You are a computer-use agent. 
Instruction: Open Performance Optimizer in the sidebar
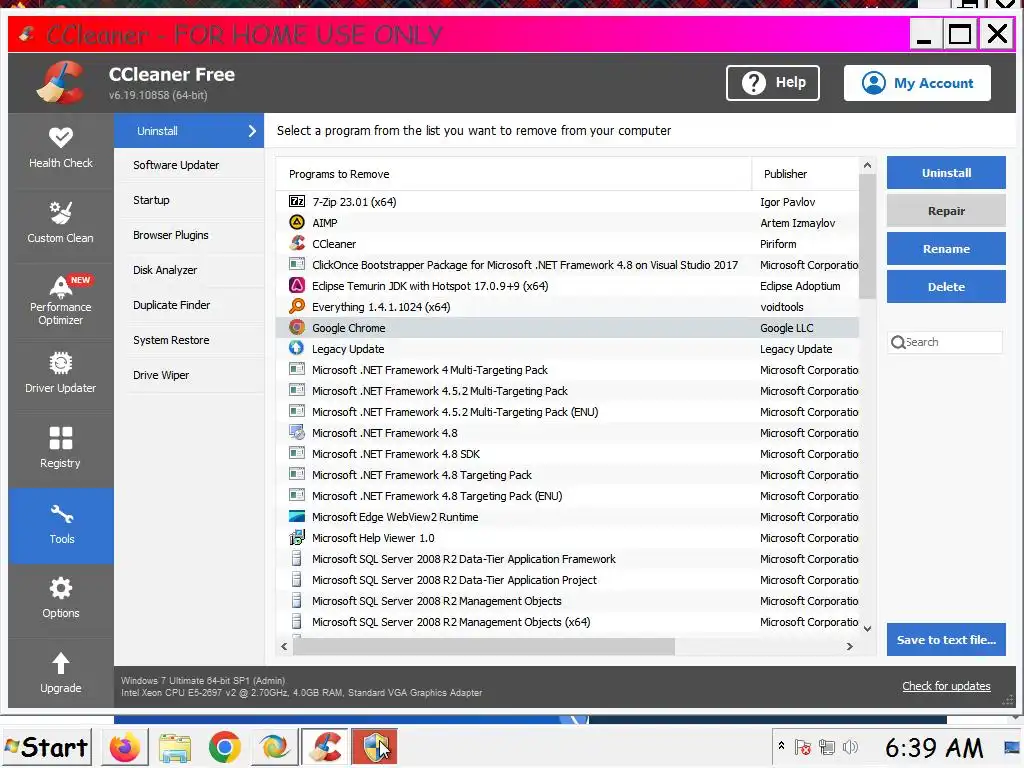tap(61, 302)
